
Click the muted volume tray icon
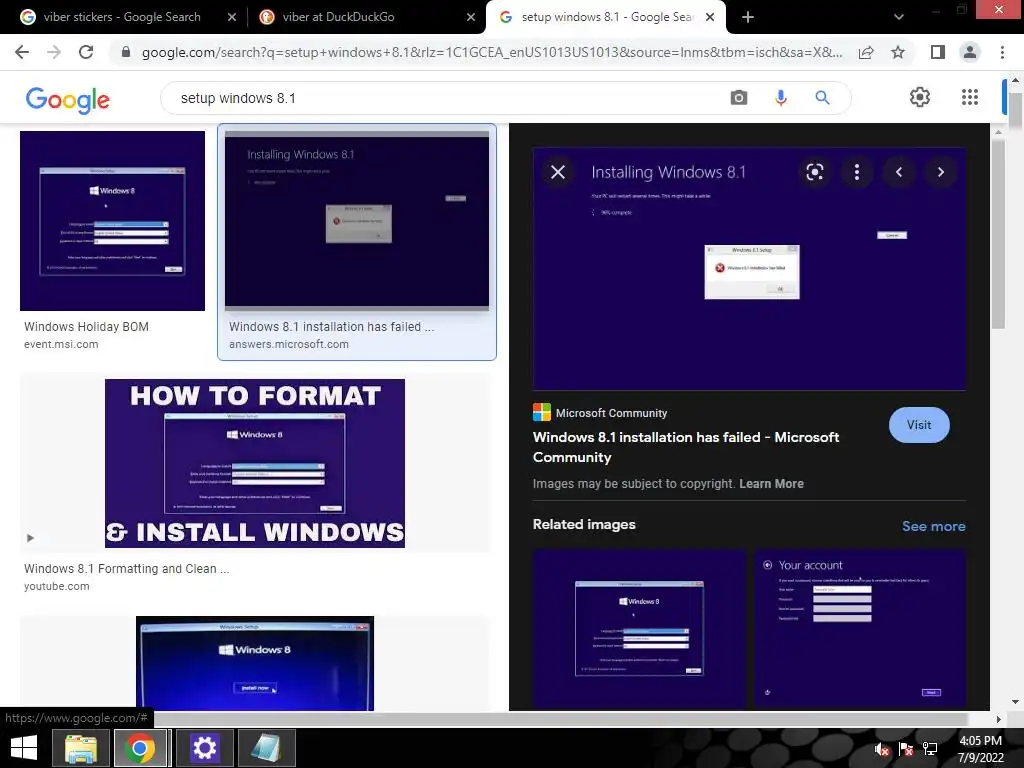882,750
